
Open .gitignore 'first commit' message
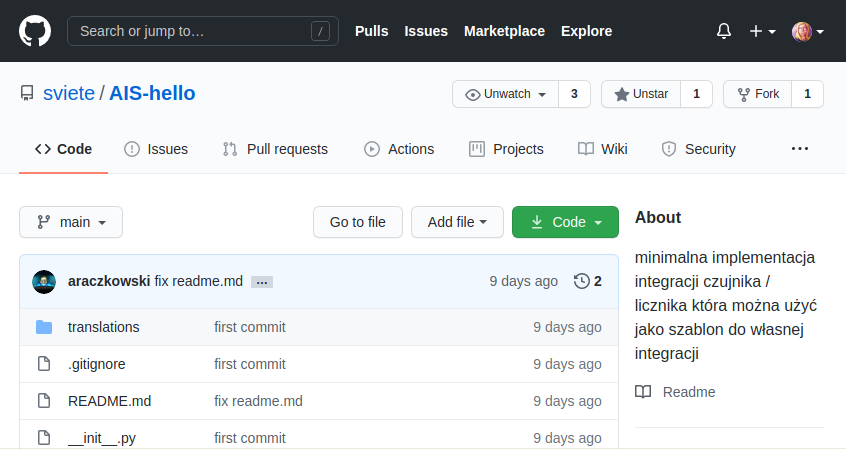click(x=250, y=364)
